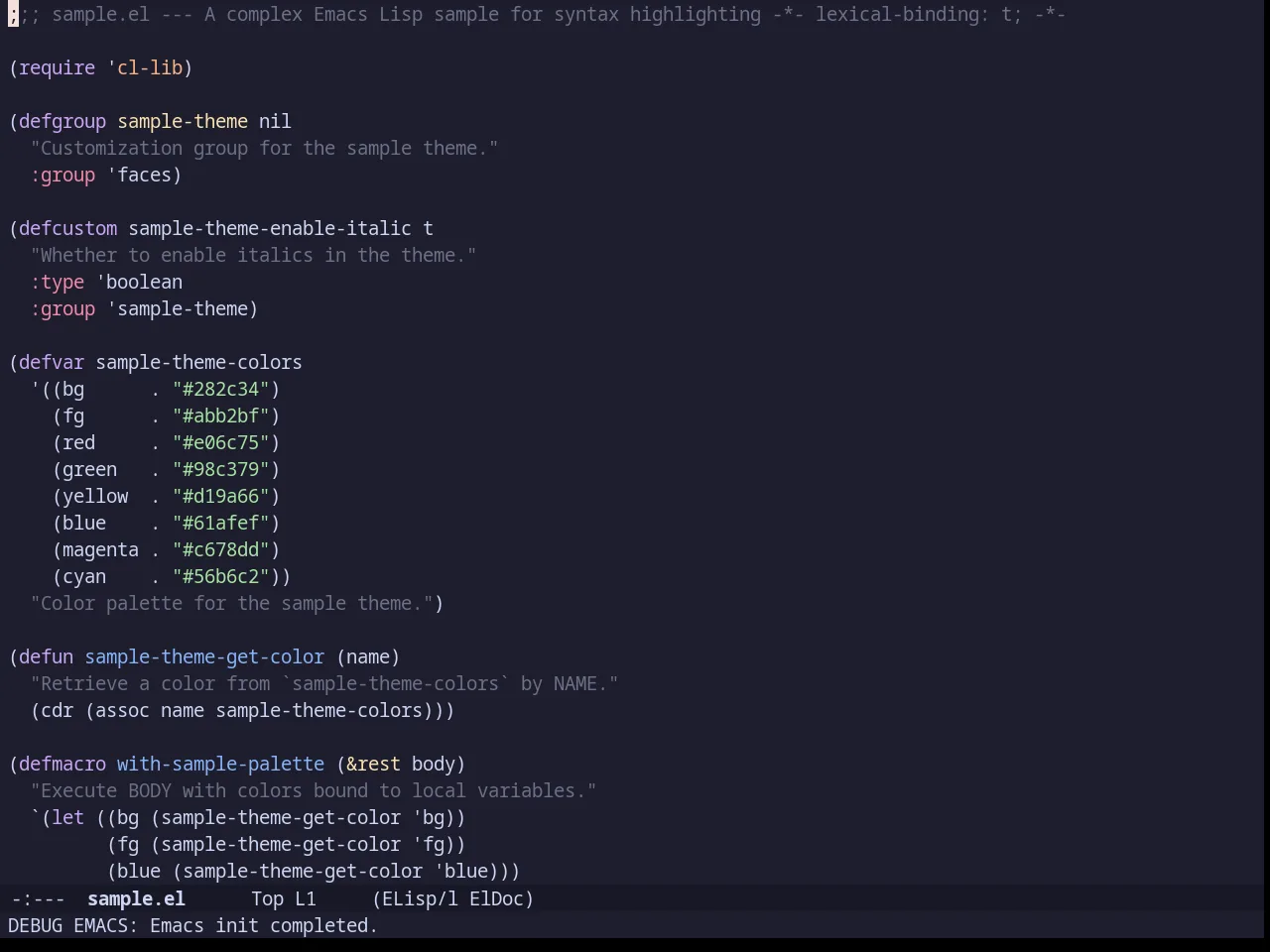Screen dimensions: 1270x952
Task: Click the sample.el buffer name in mode line
Action: [136, 898]
